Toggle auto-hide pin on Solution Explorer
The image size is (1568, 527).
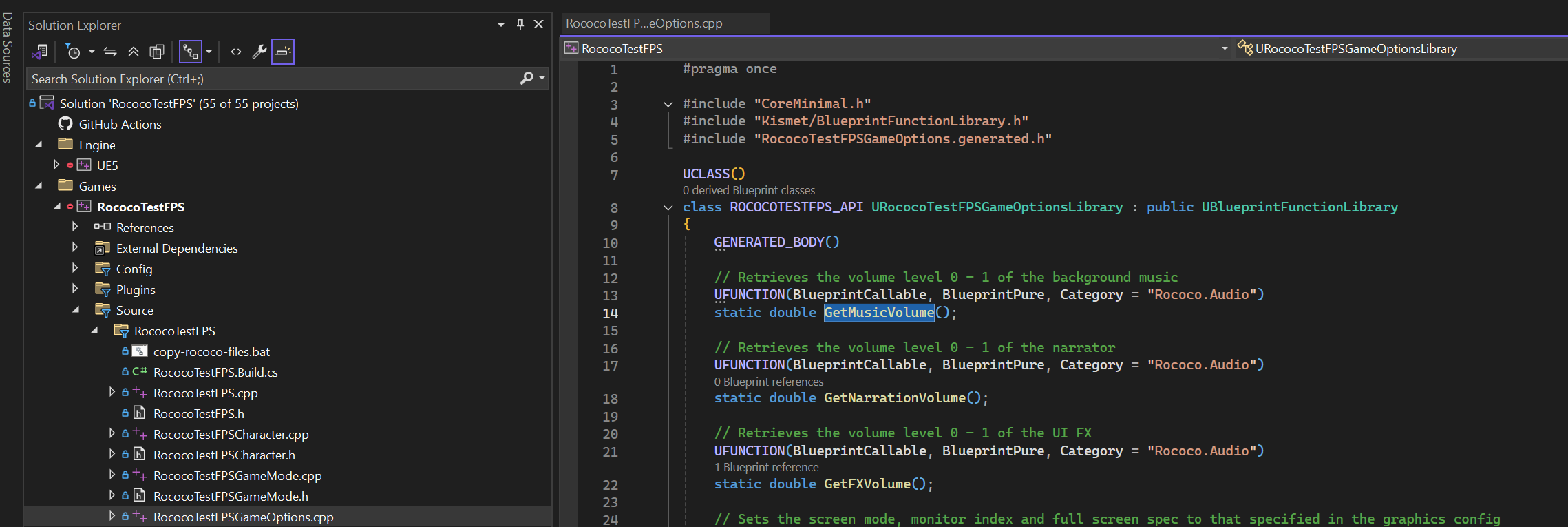(520, 25)
